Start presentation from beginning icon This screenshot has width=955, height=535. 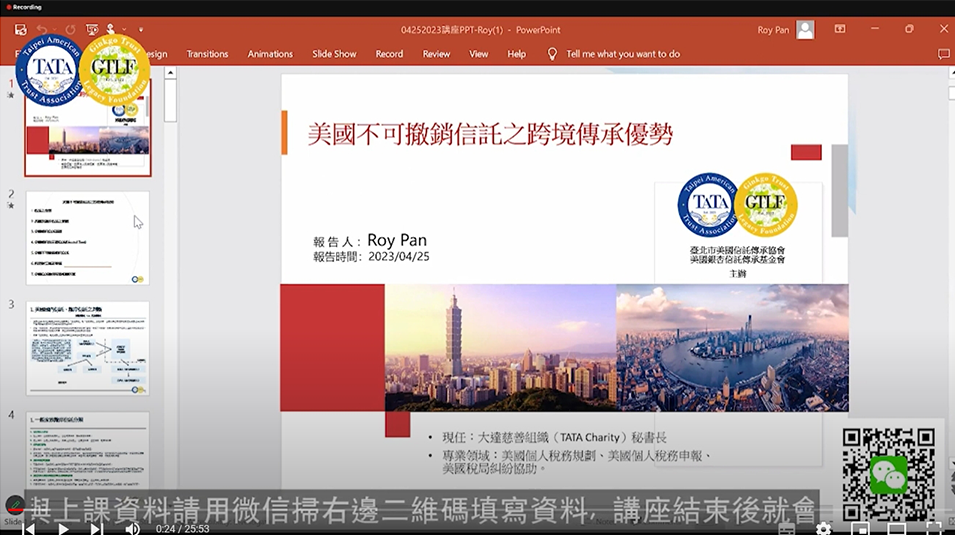(x=92, y=29)
